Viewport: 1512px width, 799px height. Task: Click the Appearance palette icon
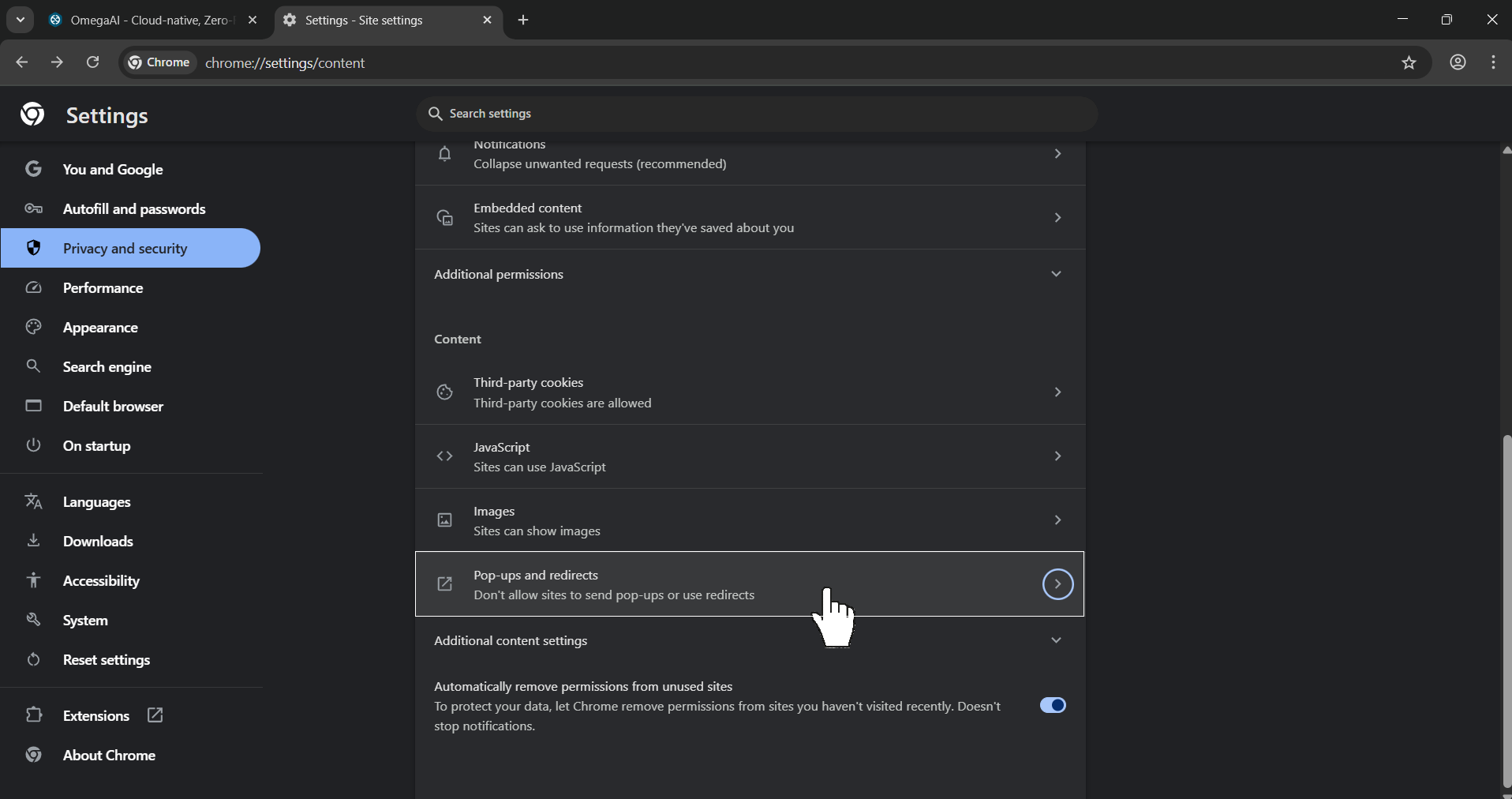pos(33,327)
